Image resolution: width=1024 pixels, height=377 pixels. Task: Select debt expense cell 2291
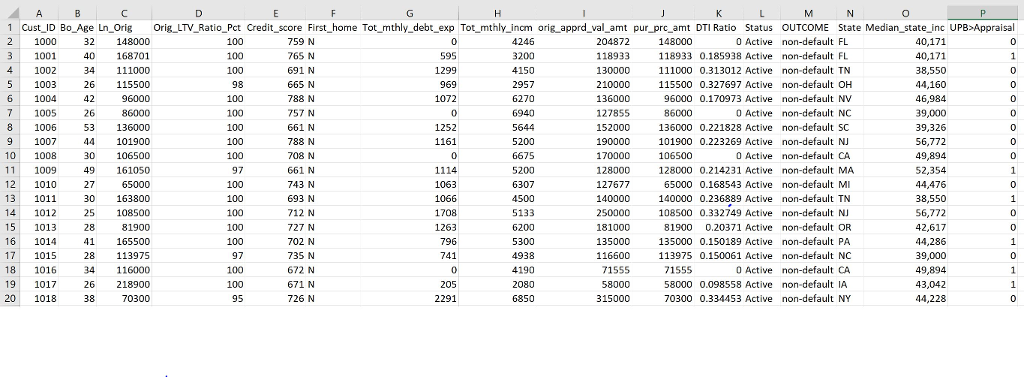[409, 298]
